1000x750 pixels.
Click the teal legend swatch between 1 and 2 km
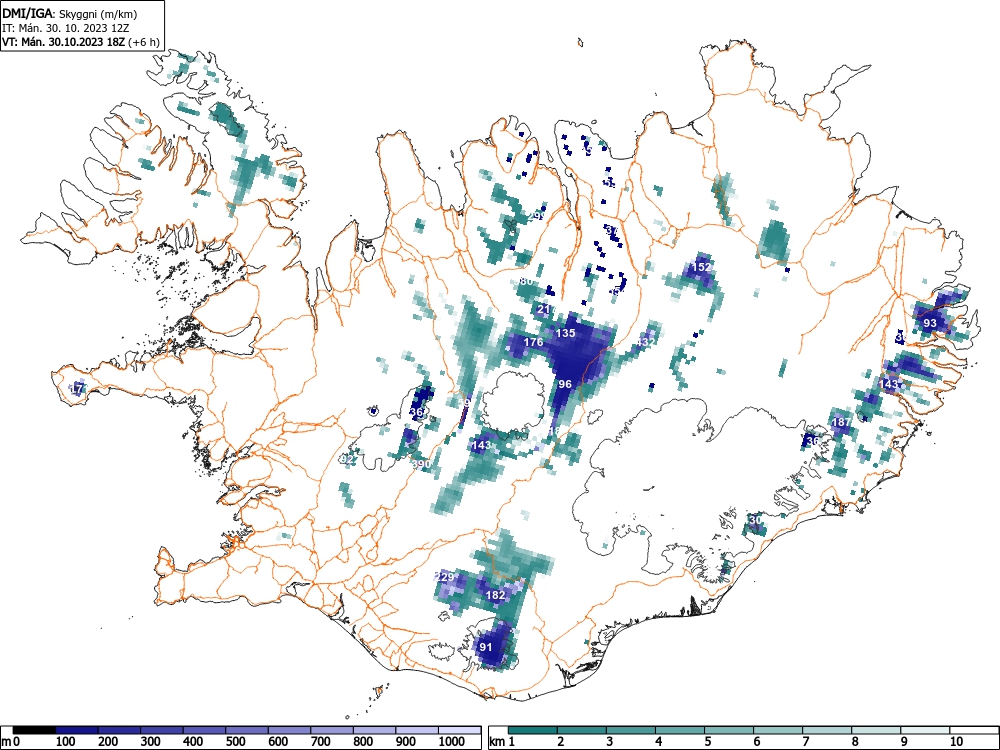533,730
